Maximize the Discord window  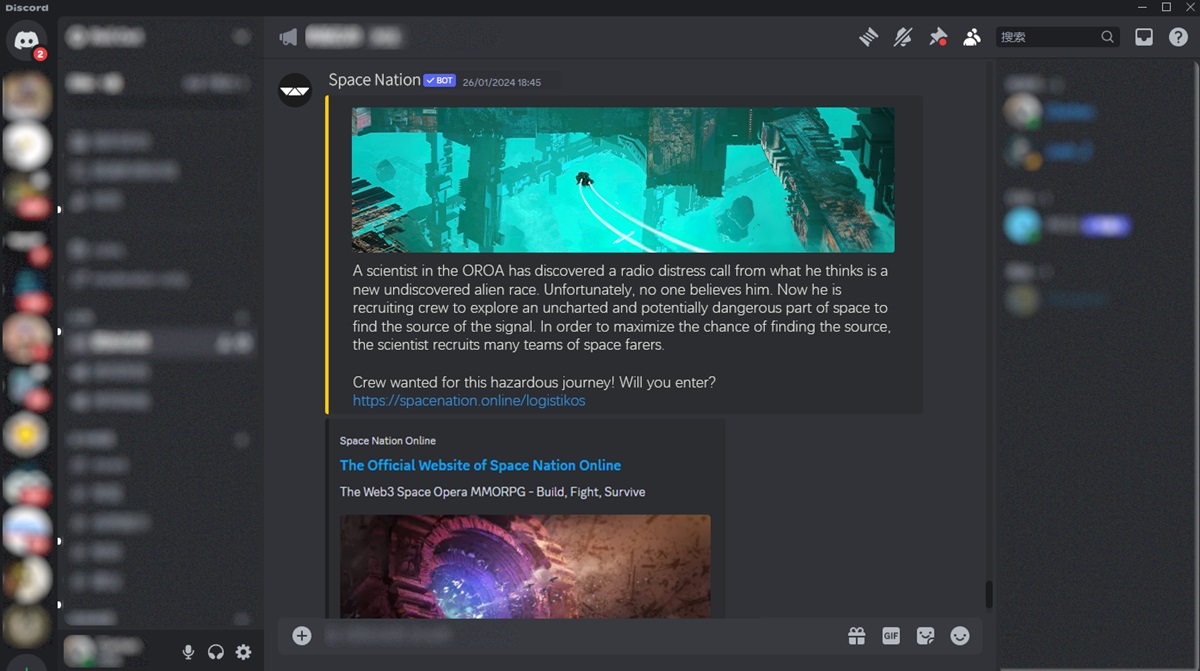[1165, 7]
